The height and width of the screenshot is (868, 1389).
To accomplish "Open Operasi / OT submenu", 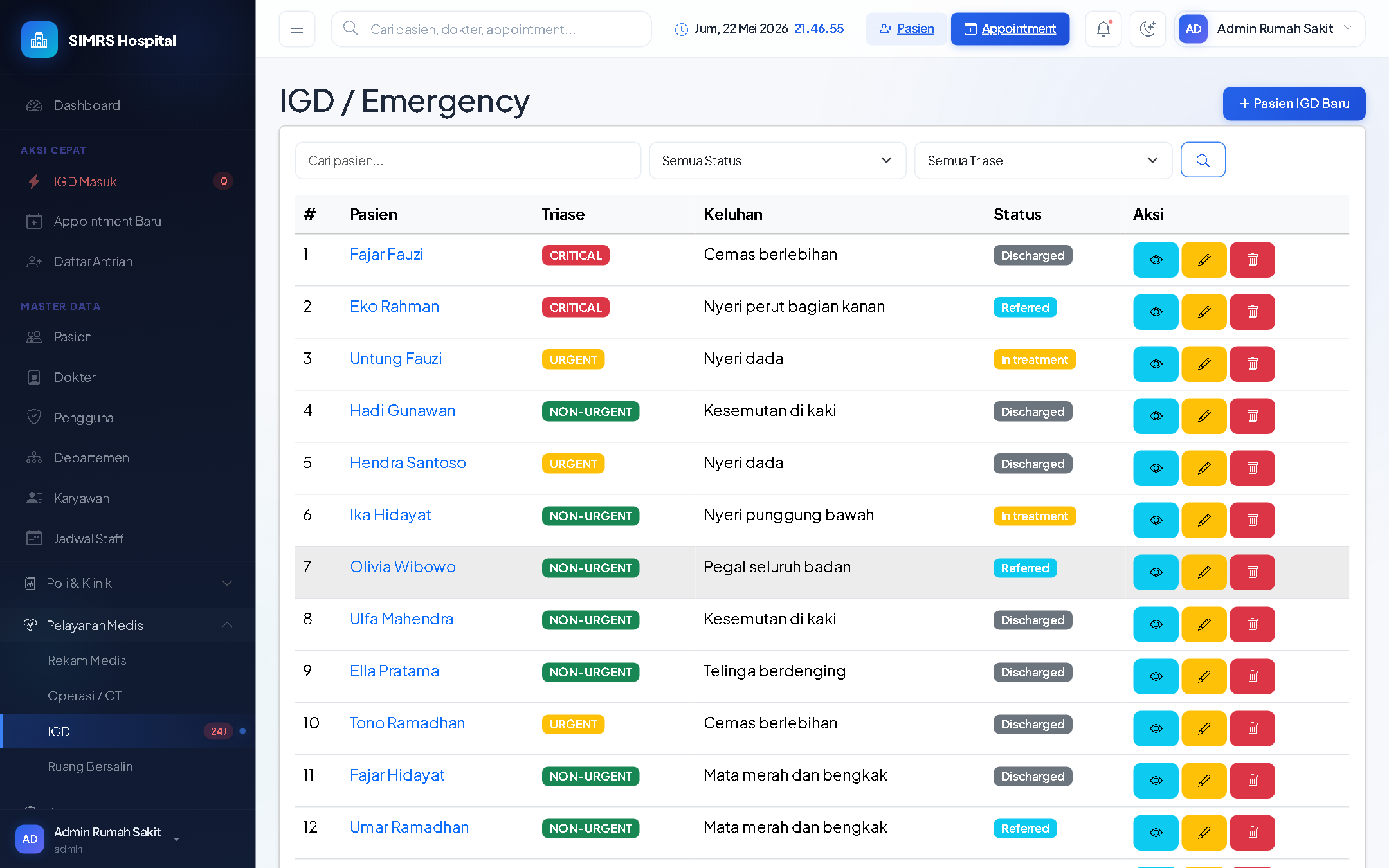I will click(128, 696).
